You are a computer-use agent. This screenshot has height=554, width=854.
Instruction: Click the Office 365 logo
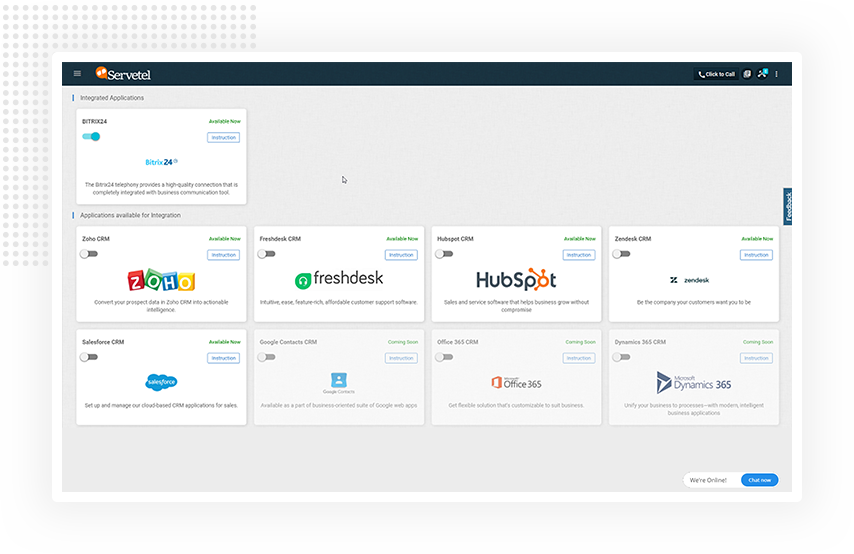pos(516,383)
